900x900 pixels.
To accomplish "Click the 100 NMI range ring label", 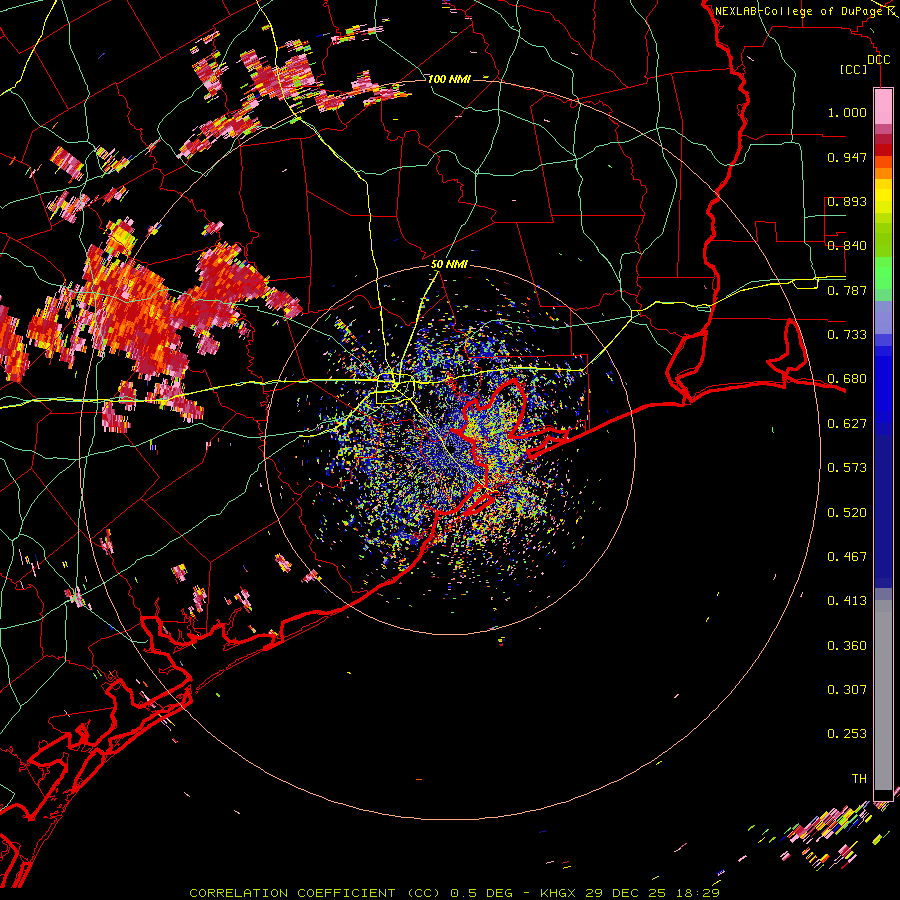I will click(x=449, y=79).
